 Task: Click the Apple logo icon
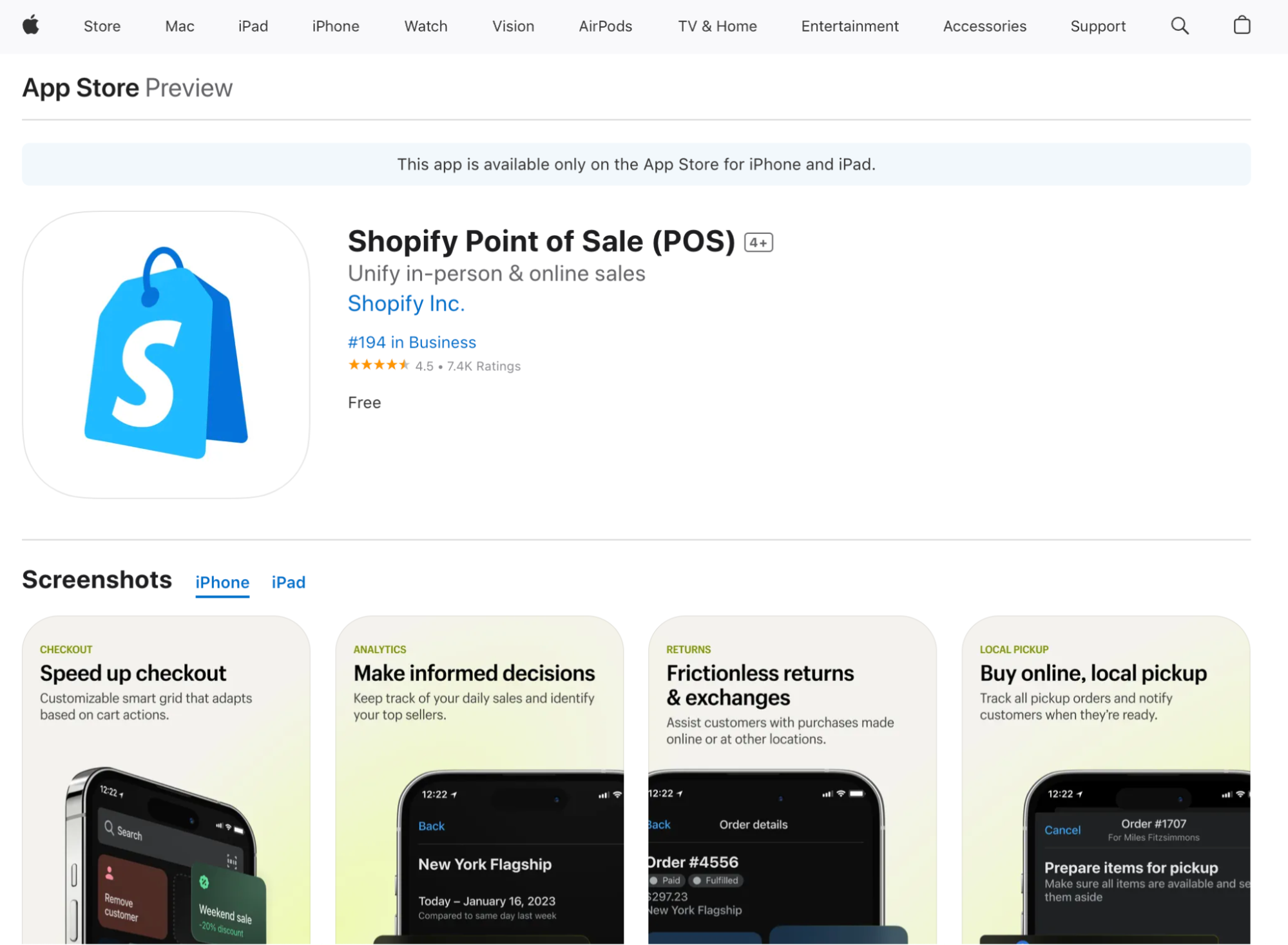(x=31, y=26)
